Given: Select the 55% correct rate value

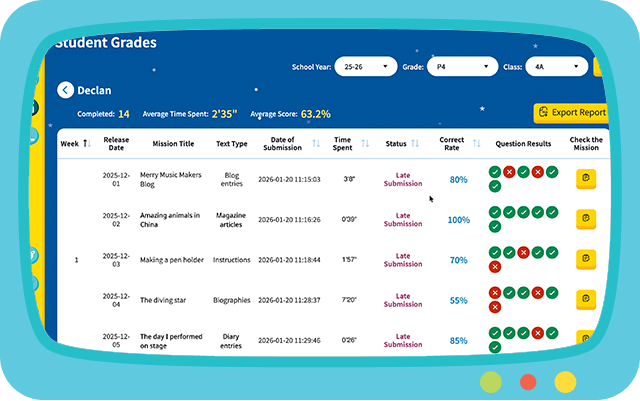Looking at the screenshot, I should (x=458, y=301).
